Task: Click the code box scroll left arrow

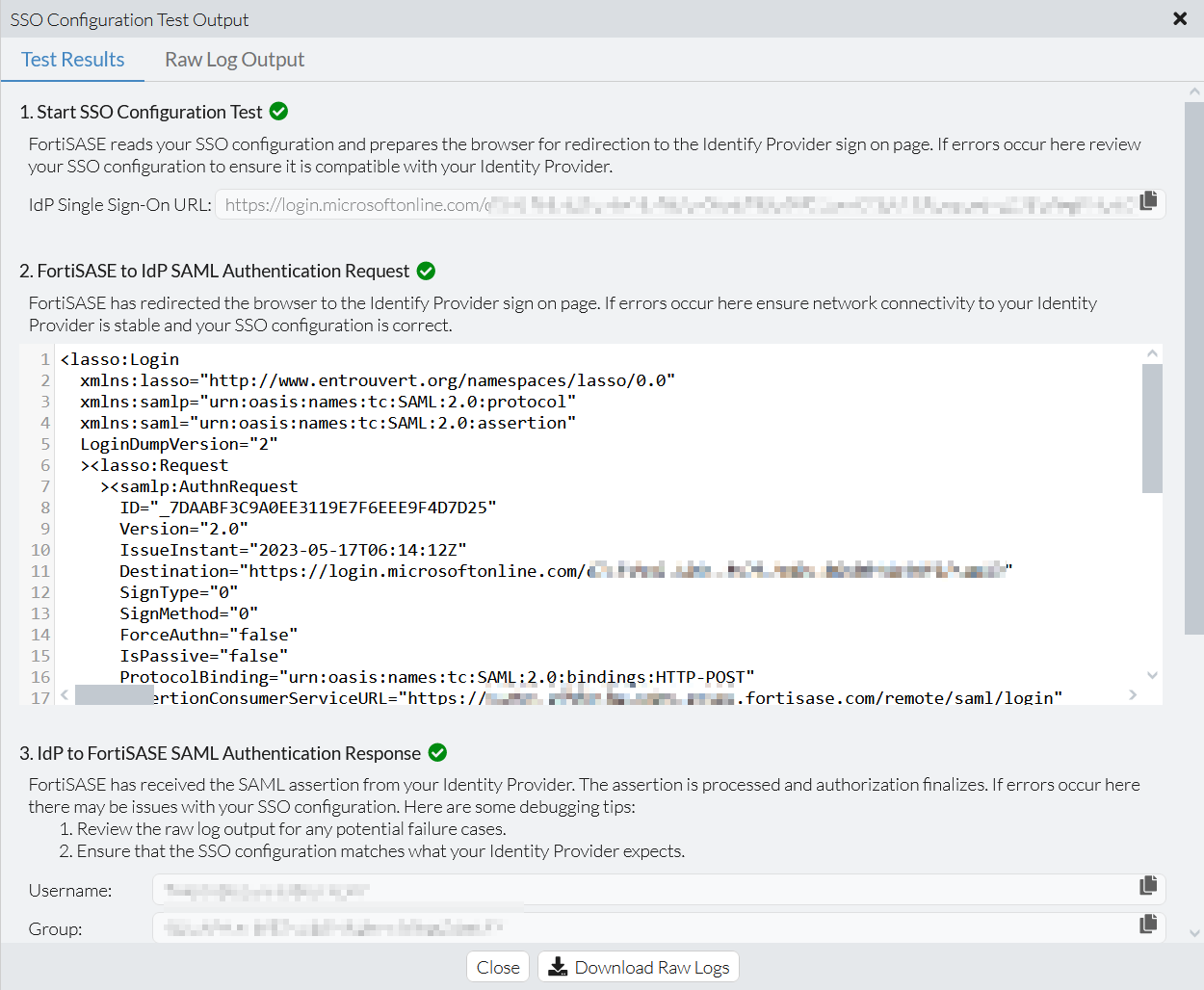Action: click(65, 694)
